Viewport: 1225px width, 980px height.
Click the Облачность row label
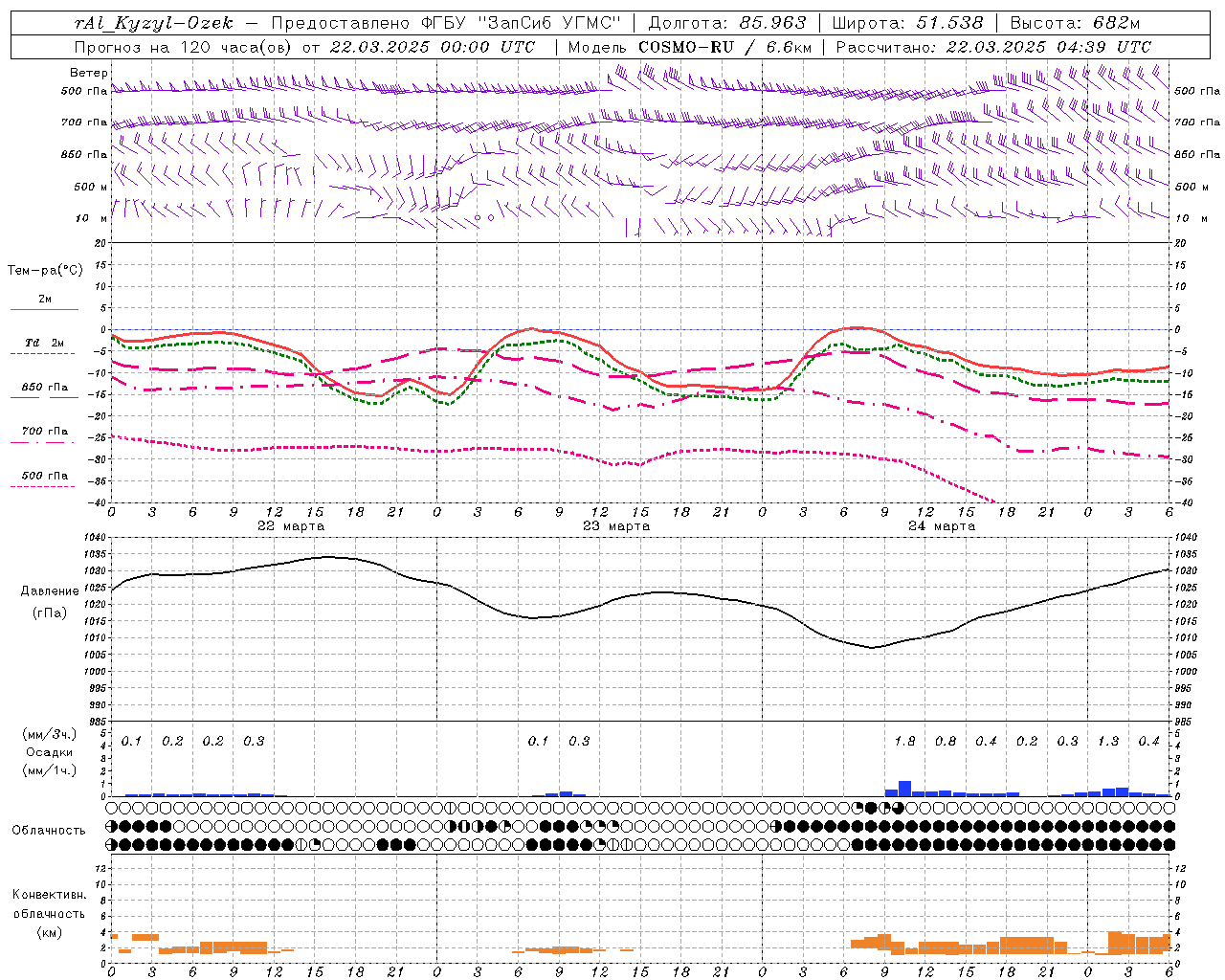pyautogui.click(x=49, y=830)
